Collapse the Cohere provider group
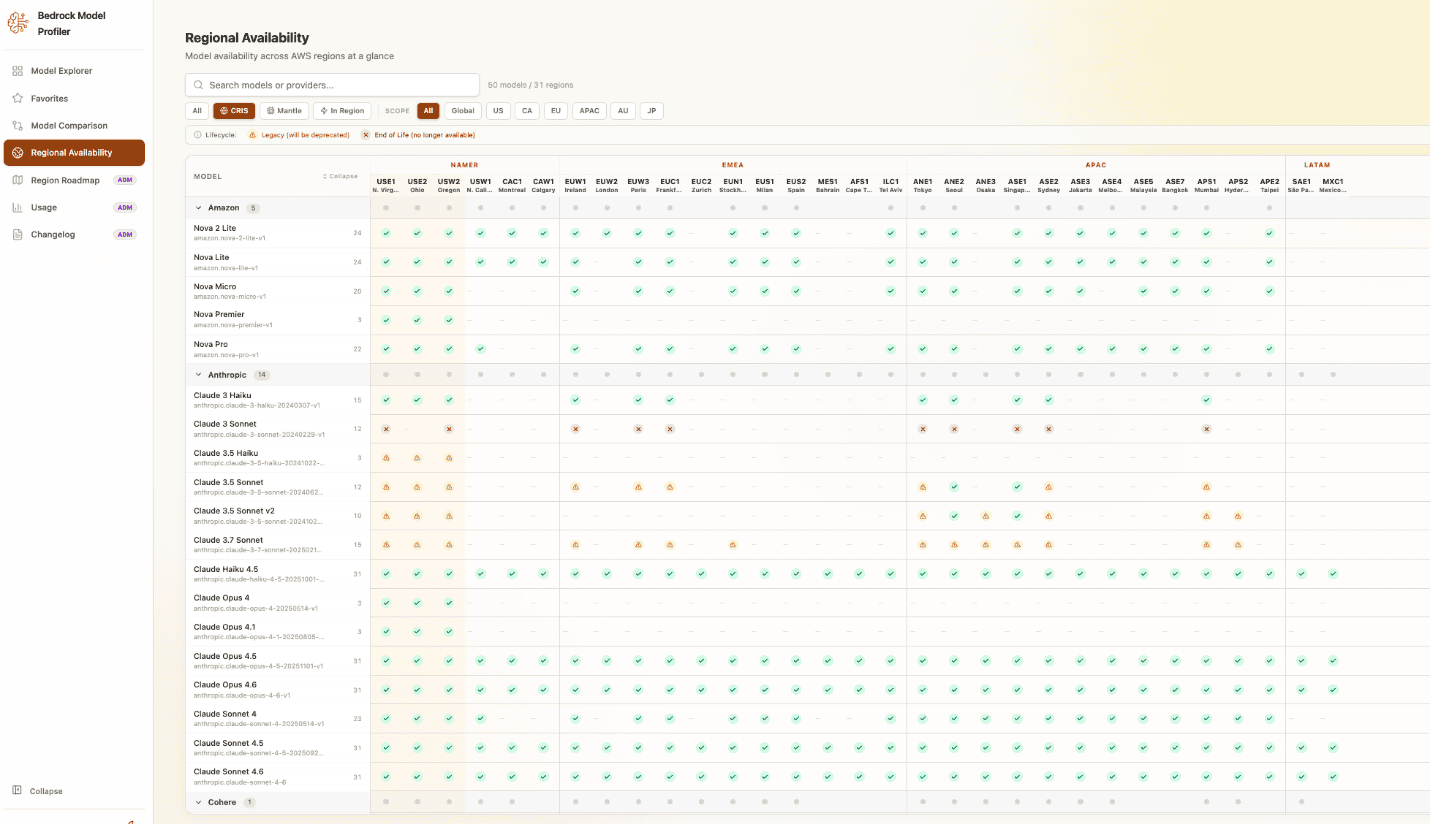Viewport: 1430px width, 824px height. (198, 802)
